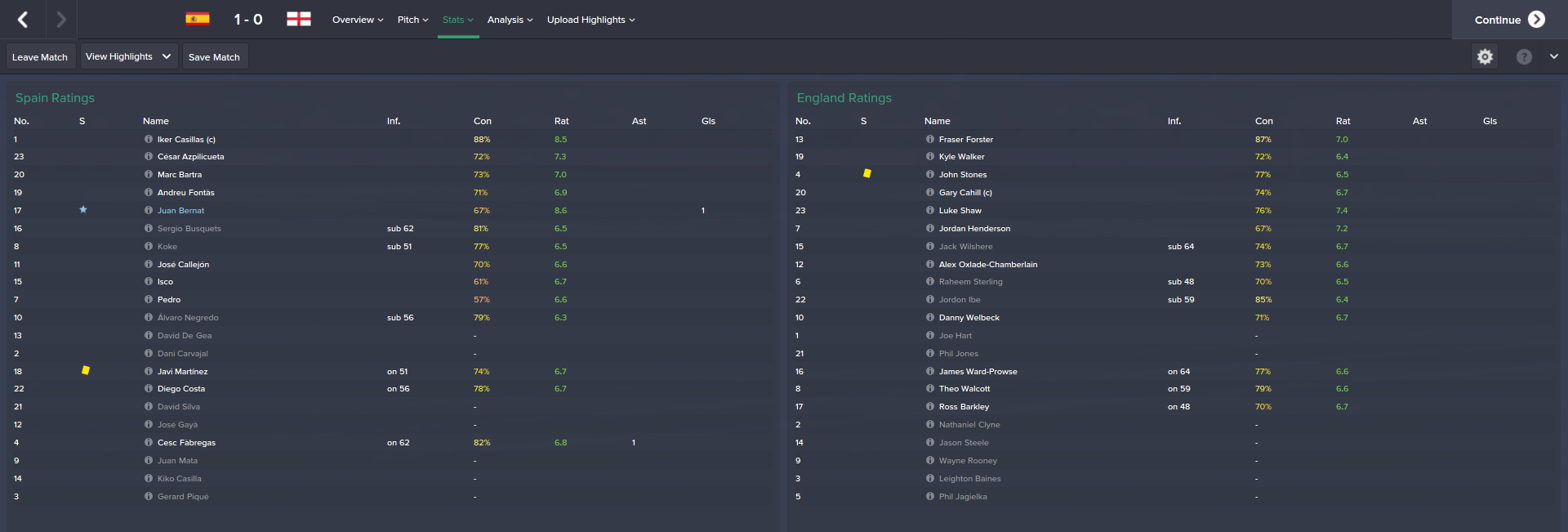Viewport: 1568px width, 532px height.
Task: Click info icon beside Fraser Forster
Action: tap(930, 140)
